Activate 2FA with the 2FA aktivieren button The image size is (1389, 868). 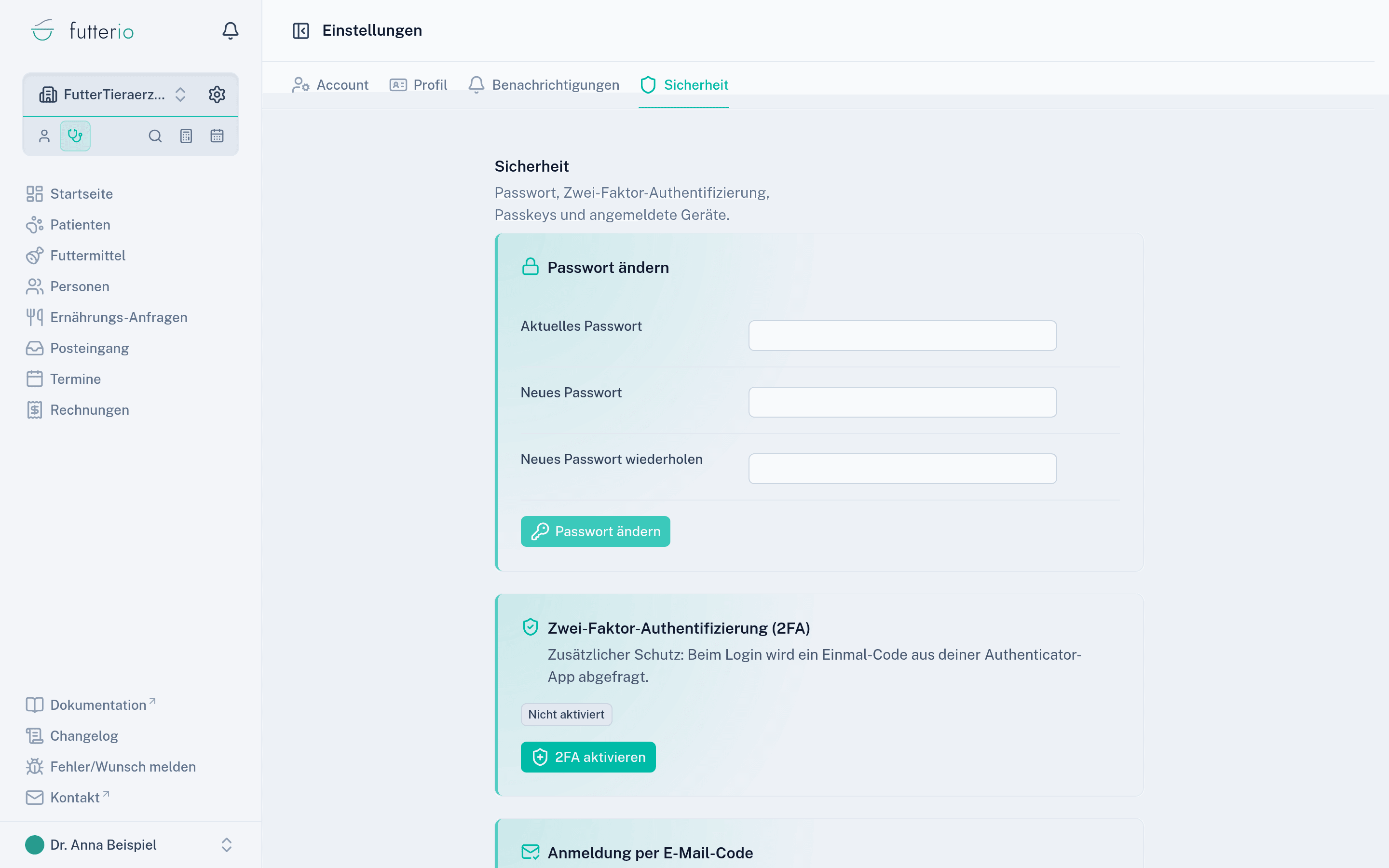point(588,757)
